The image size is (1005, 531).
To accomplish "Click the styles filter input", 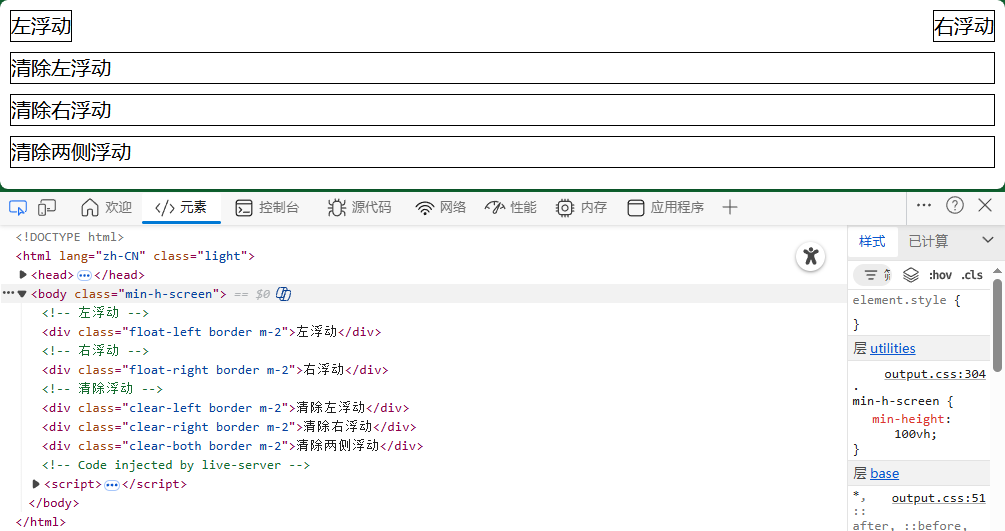I will [x=872, y=275].
